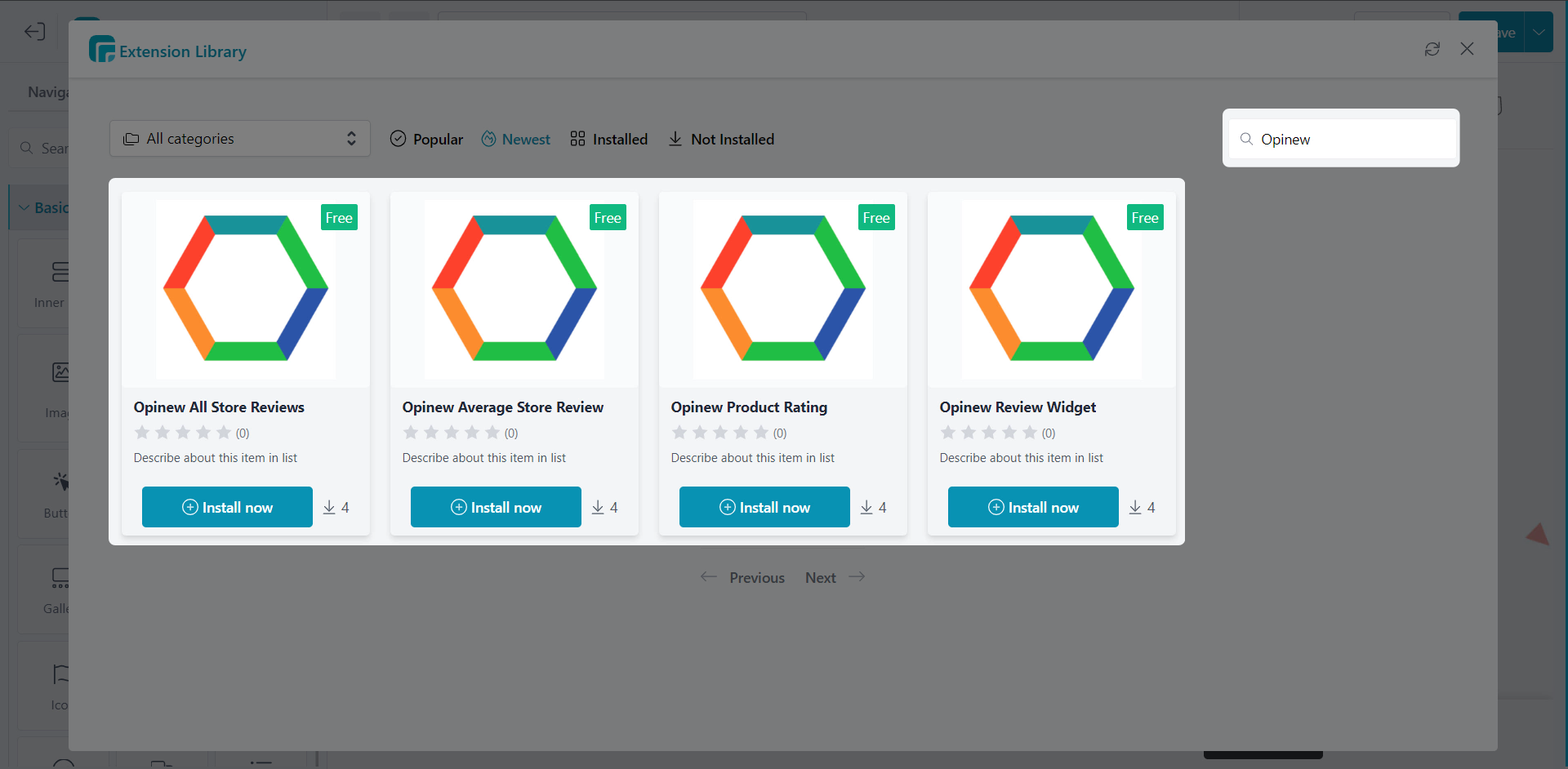Open Opinew Product Rating thumbnail
Image resolution: width=1568 pixels, height=769 pixels.
click(783, 289)
